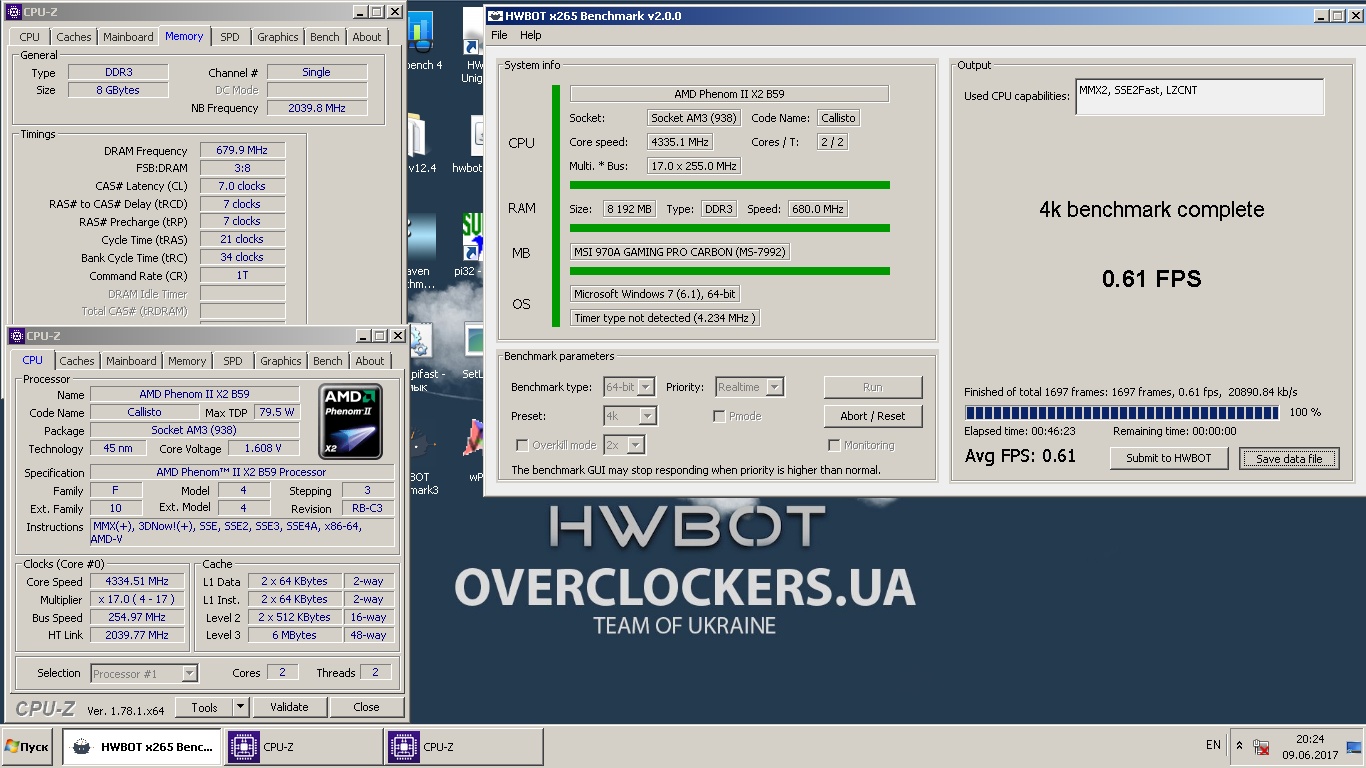Open Caches tab in the lower CPU-Z window

pos(77,361)
